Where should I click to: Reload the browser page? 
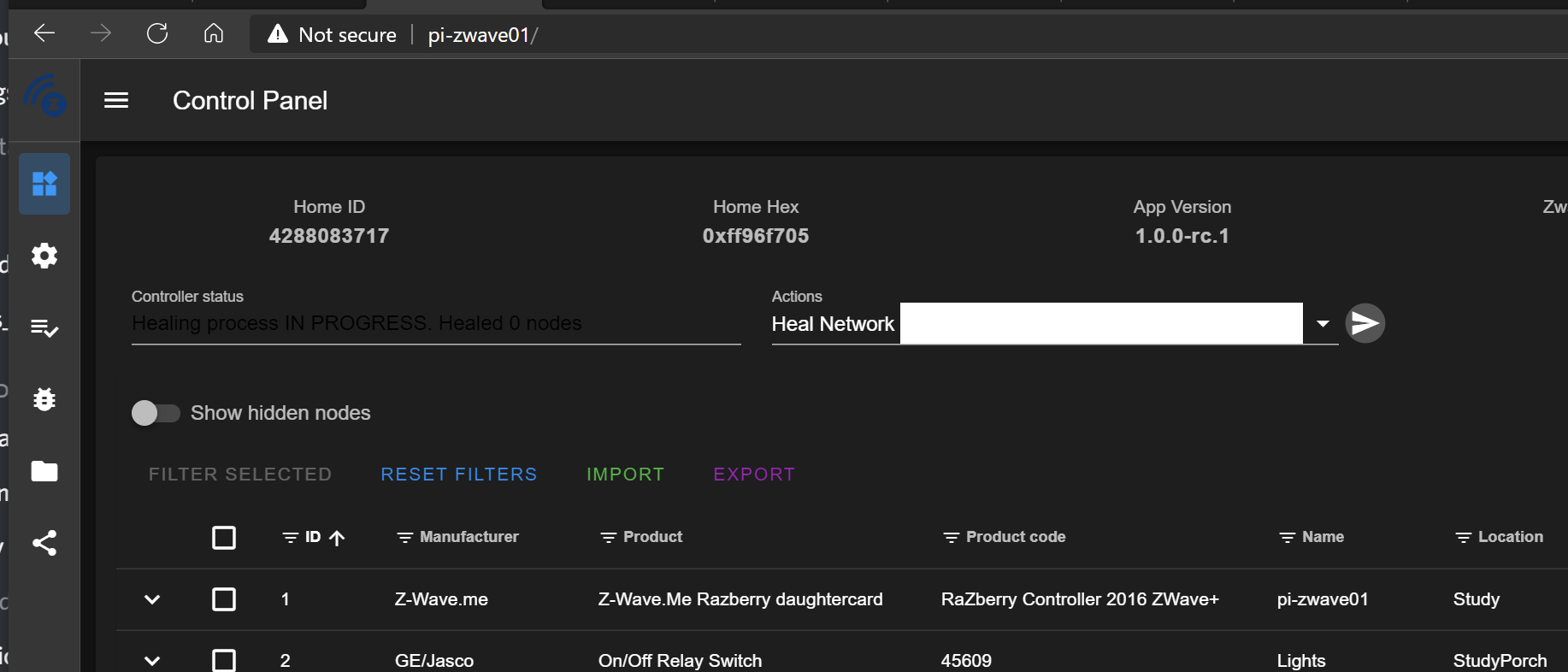157,34
